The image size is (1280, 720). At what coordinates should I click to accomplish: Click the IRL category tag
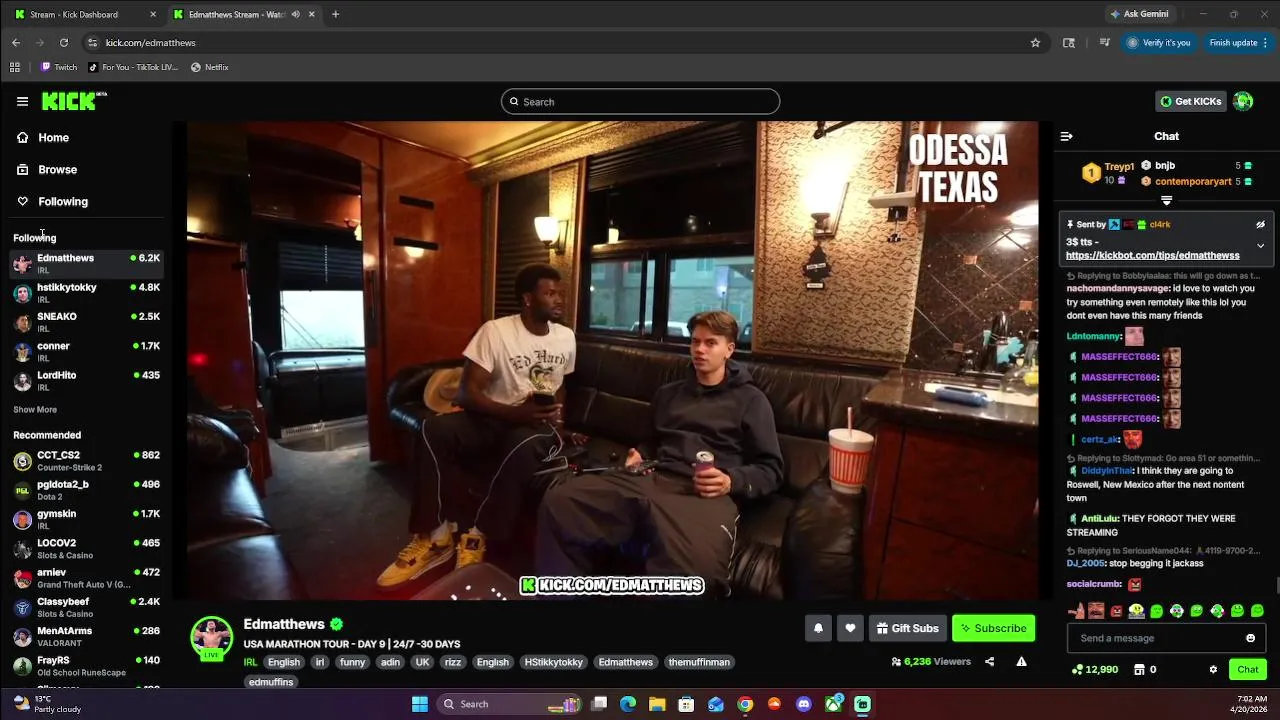pyautogui.click(x=251, y=662)
